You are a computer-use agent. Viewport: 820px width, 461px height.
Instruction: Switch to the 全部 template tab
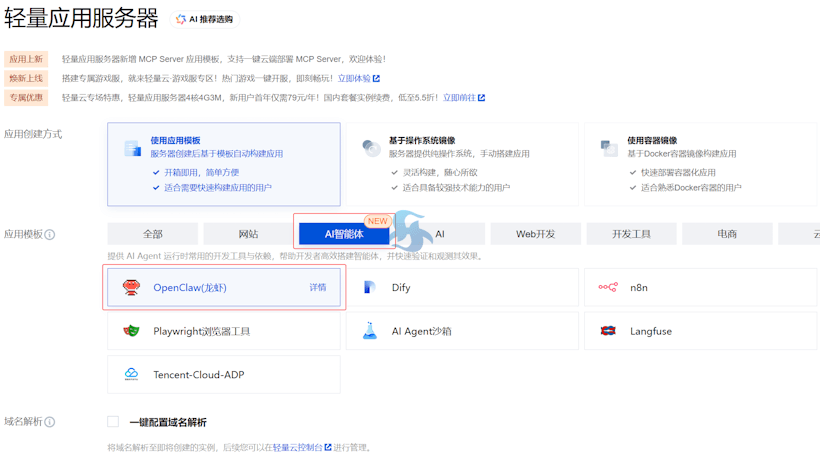tap(153, 234)
